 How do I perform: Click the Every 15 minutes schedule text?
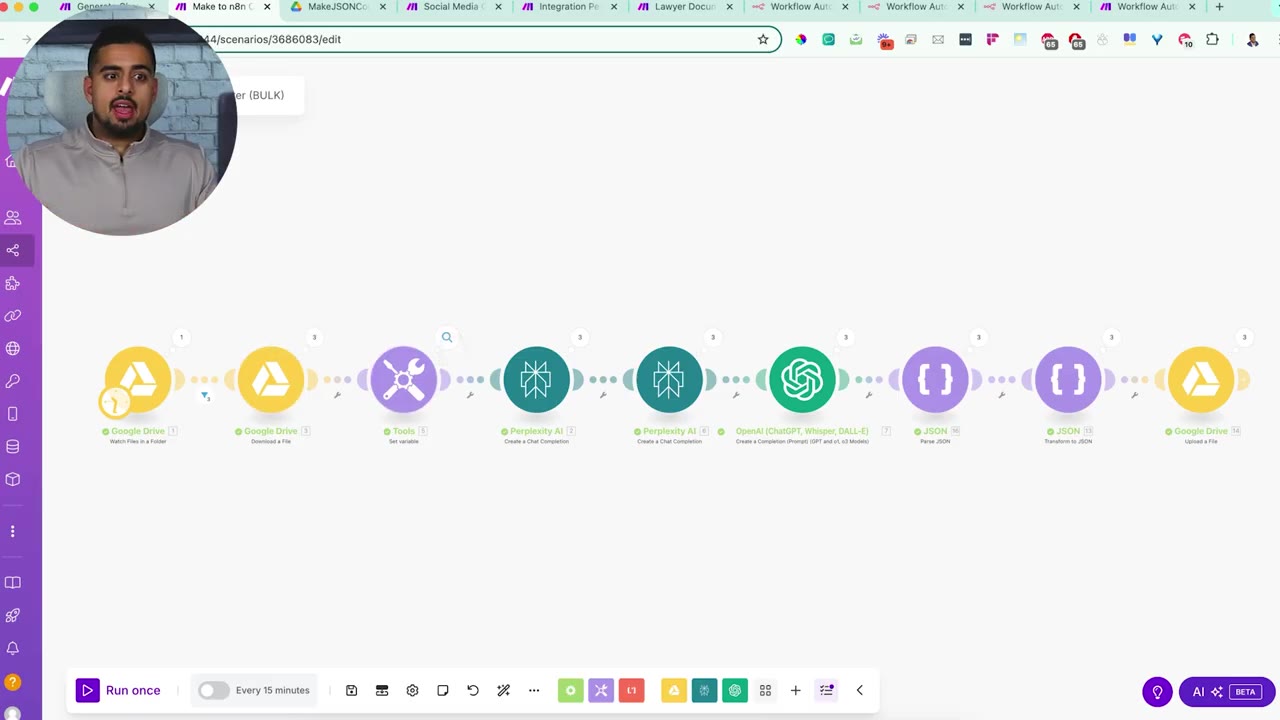[x=273, y=690]
